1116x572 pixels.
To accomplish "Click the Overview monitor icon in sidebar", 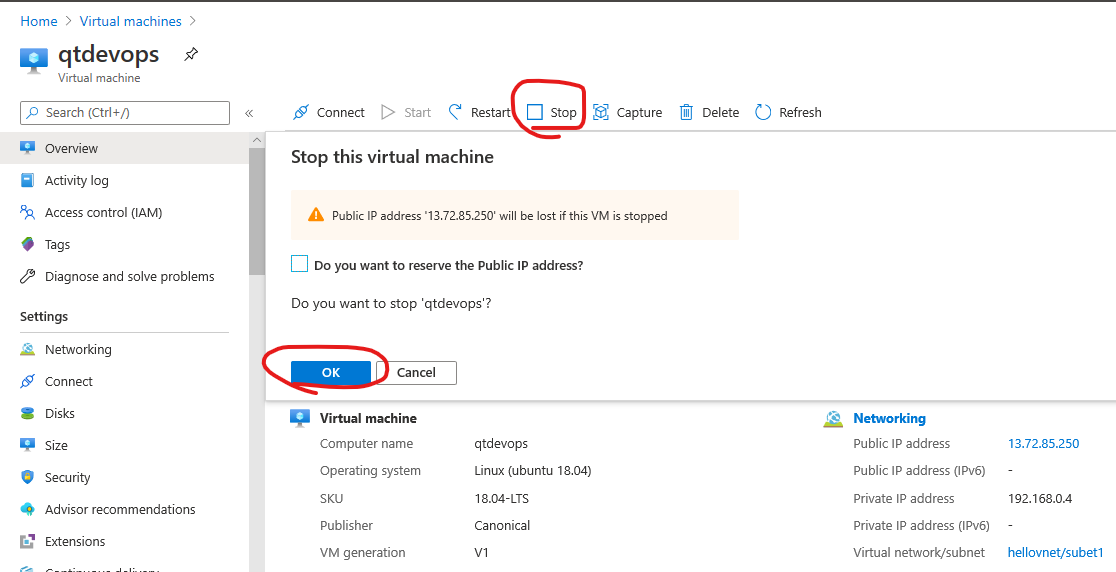I will point(28,148).
